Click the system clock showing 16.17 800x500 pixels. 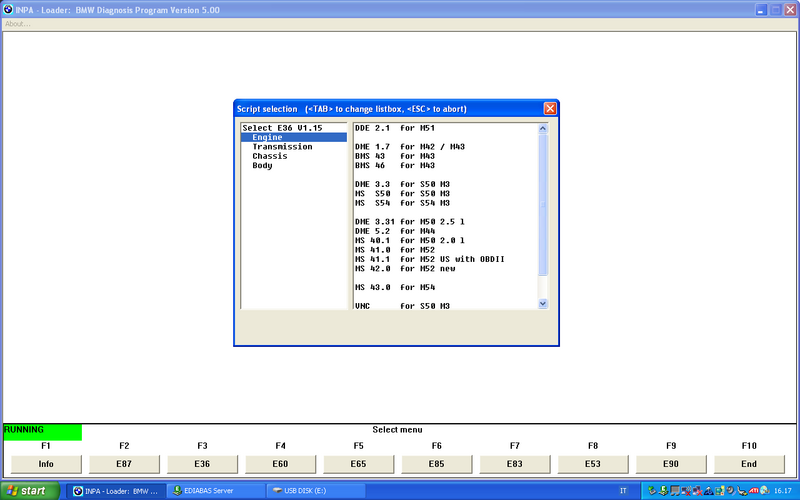pos(783,491)
